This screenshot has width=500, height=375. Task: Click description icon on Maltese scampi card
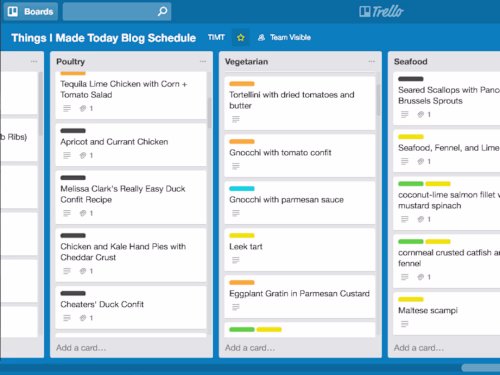coord(405,324)
